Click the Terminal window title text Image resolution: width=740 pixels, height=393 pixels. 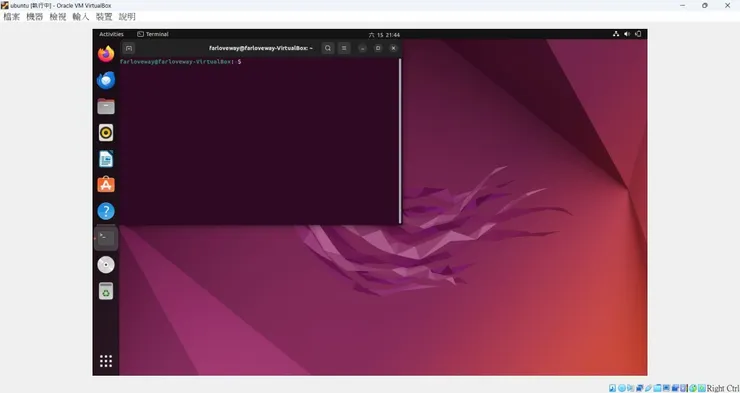pos(261,48)
